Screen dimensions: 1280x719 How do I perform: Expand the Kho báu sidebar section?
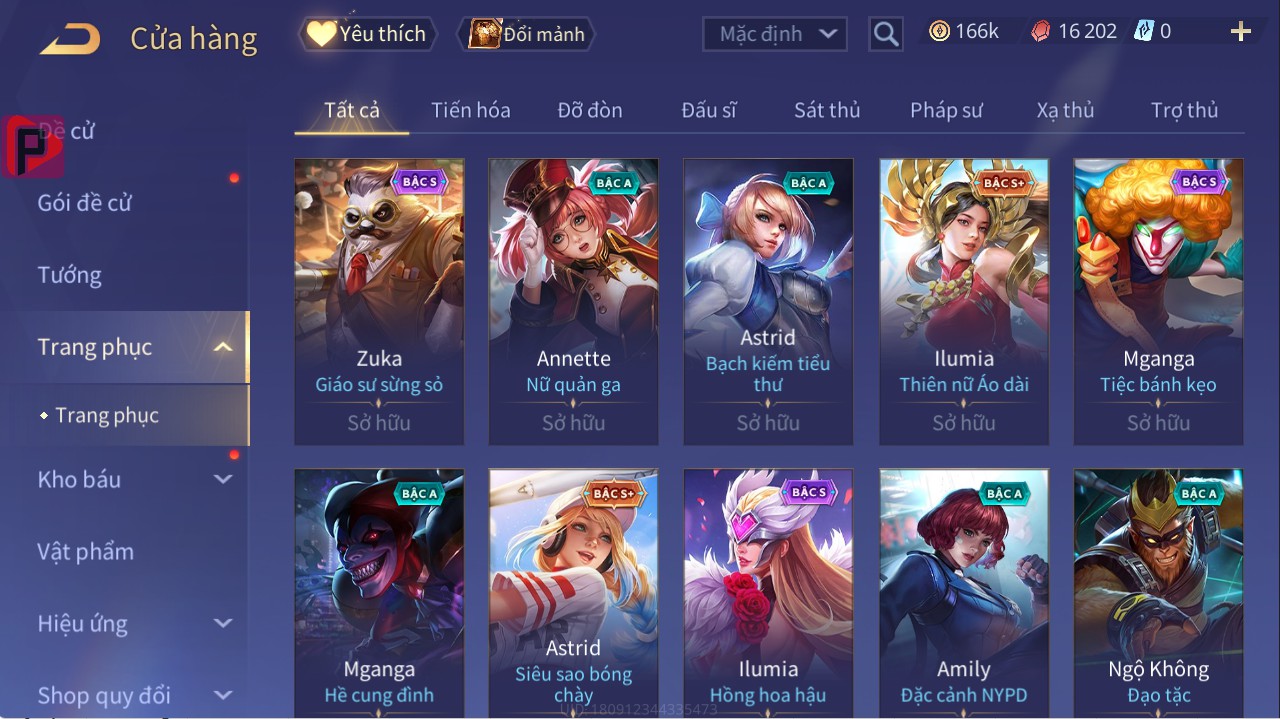[x=223, y=479]
